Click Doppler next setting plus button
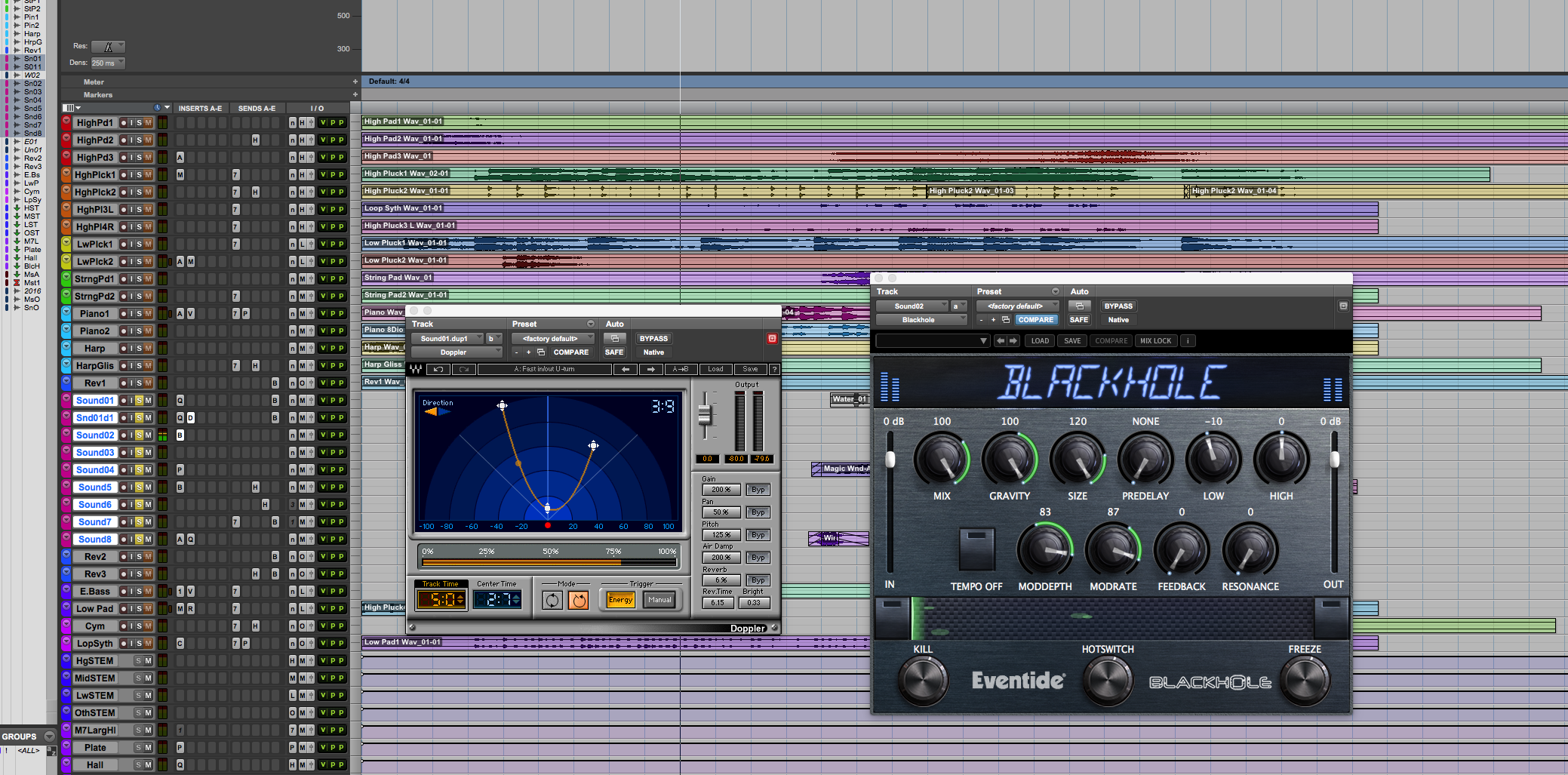Screen dimensions: 1568x775 pos(528,352)
